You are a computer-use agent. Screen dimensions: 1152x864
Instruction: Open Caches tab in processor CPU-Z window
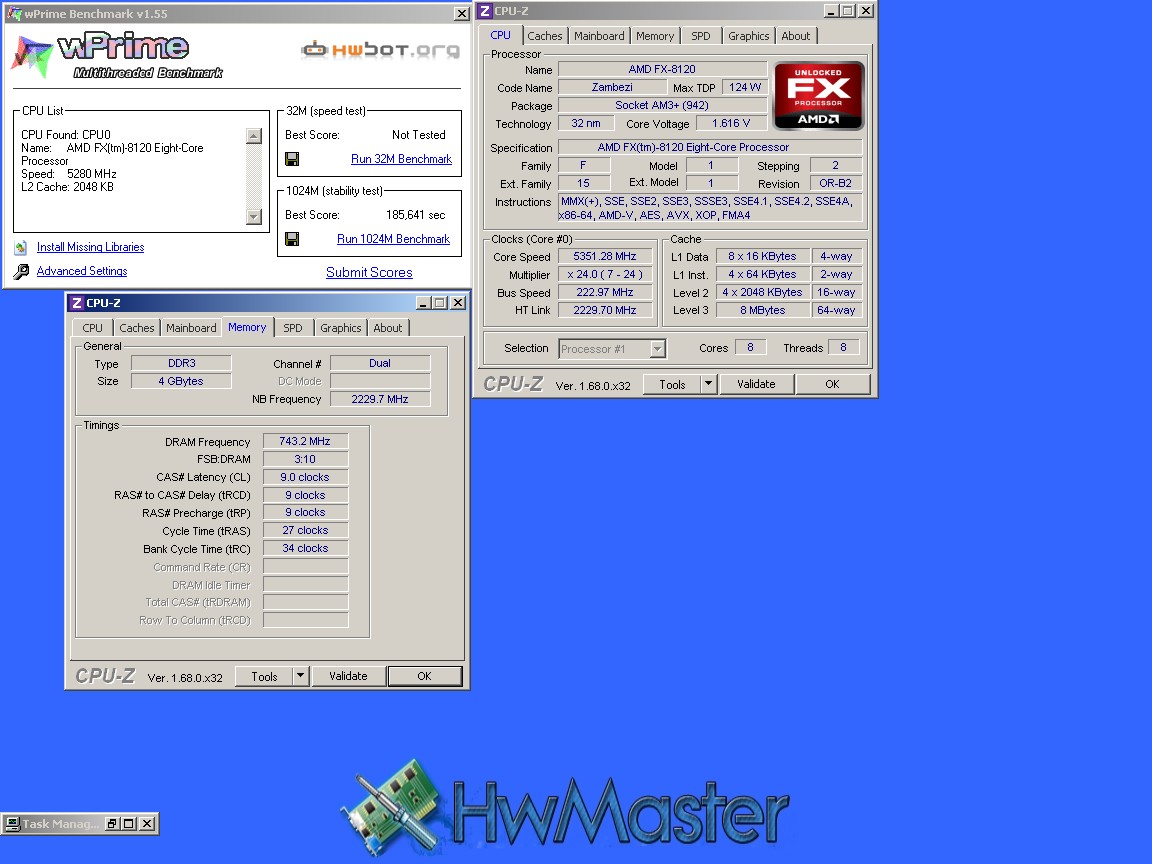544,35
